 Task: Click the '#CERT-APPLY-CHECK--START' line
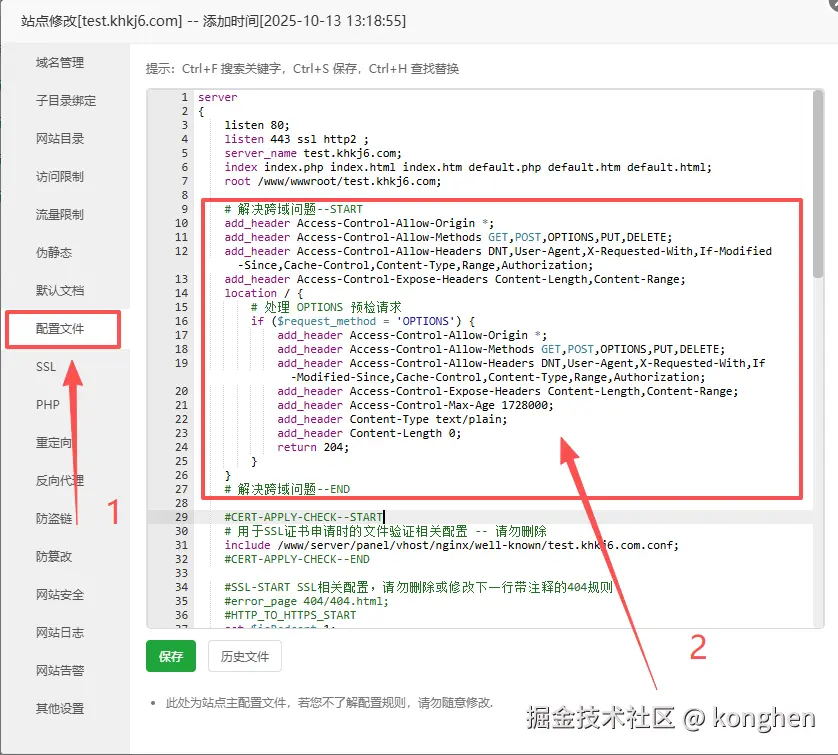point(304,517)
